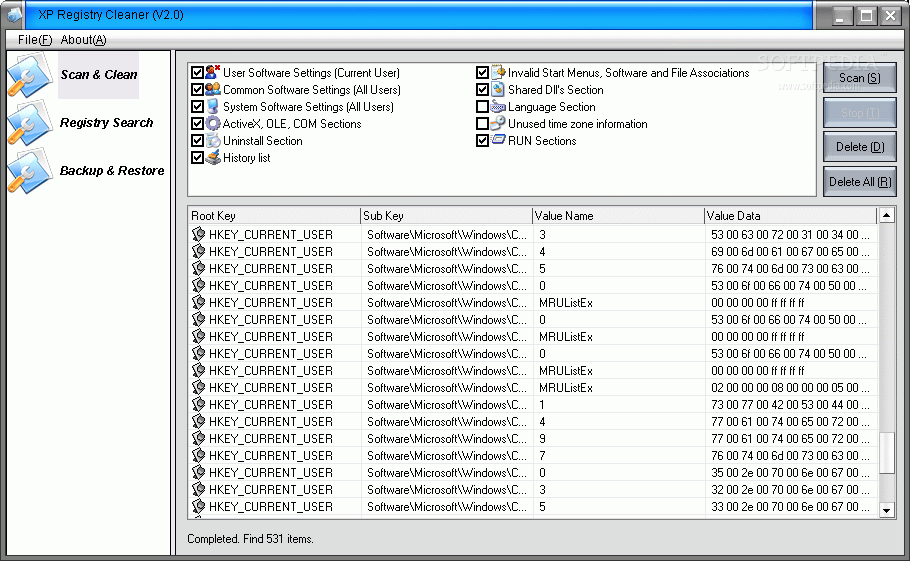Enable the Language Section checkbox
The image size is (910, 561).
[x=482, y=107]
